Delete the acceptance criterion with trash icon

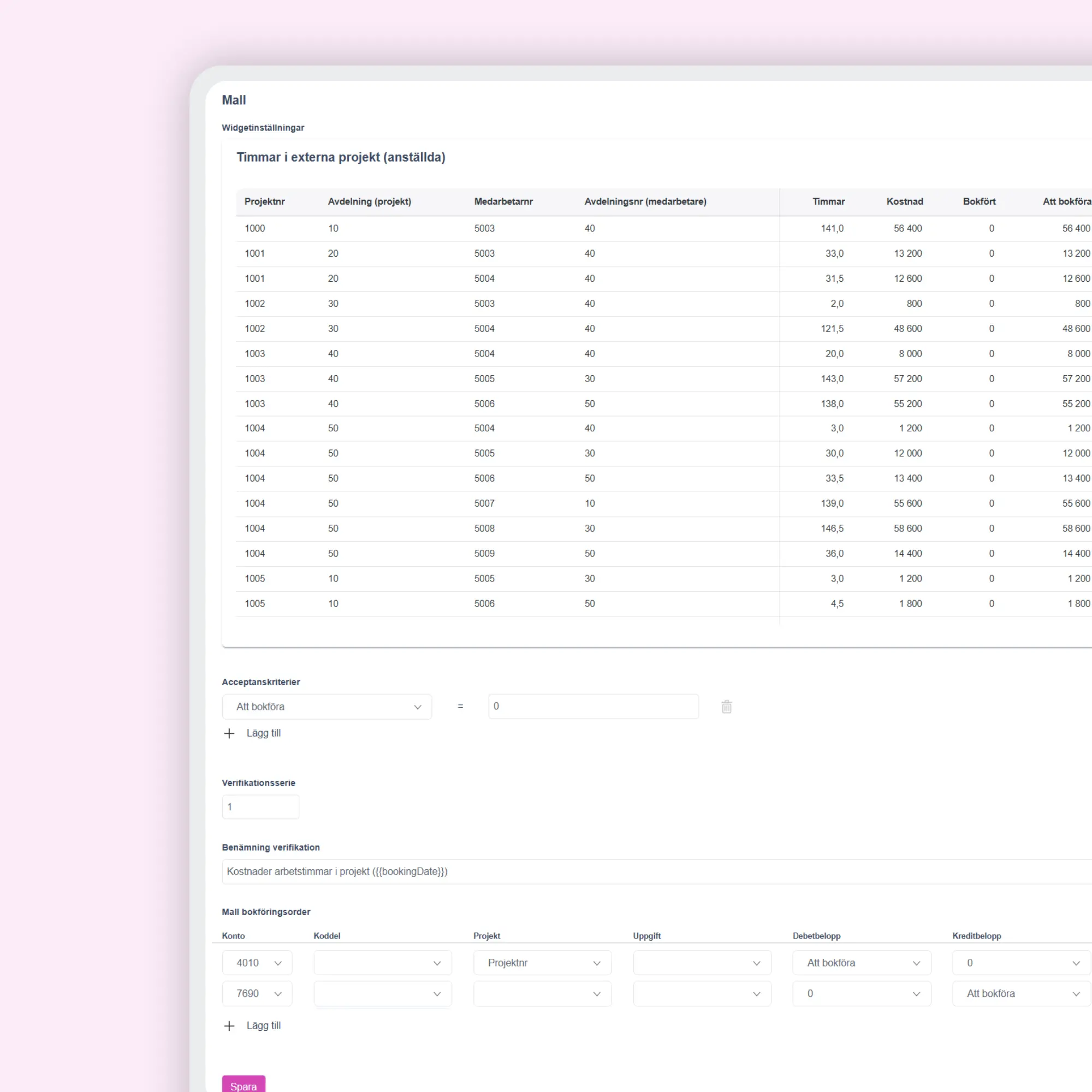point(726,707)
